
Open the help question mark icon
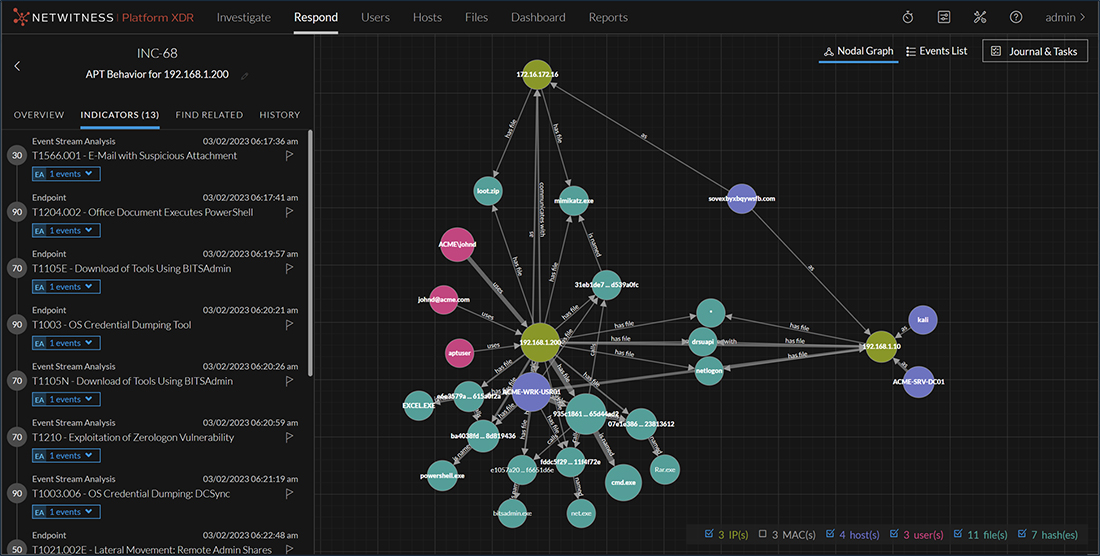1016,18
